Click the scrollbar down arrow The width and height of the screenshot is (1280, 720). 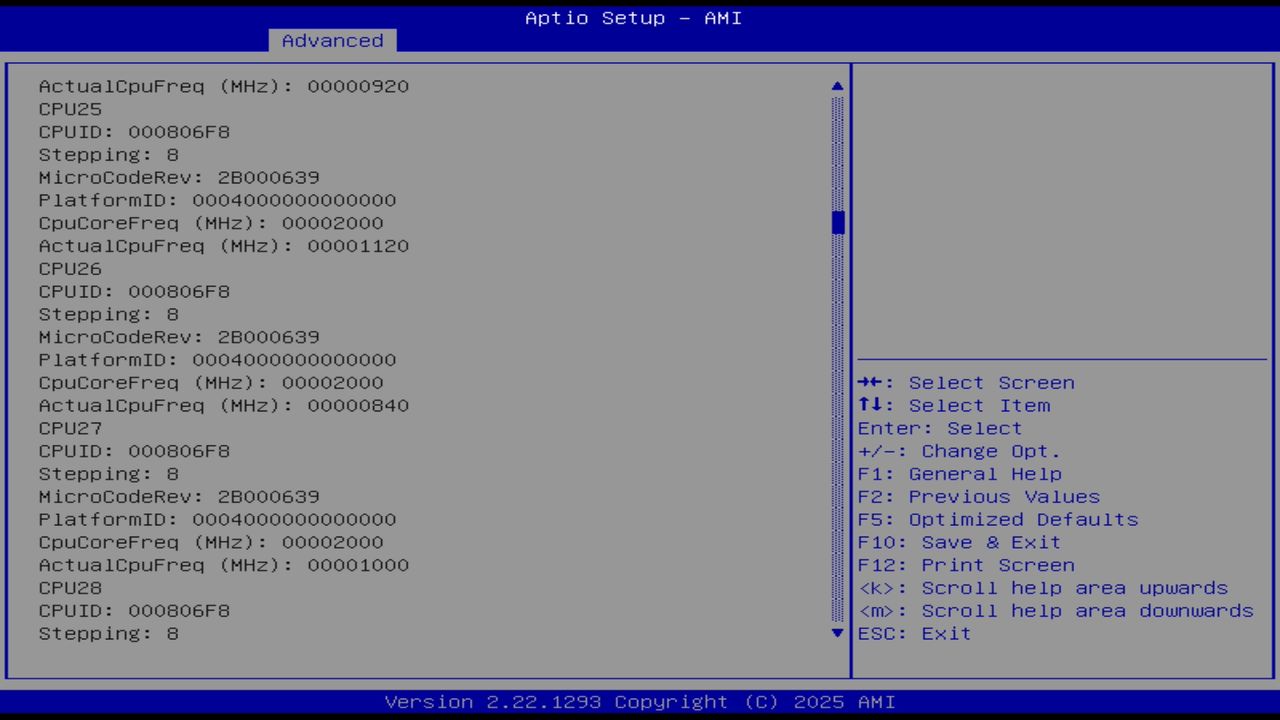coord(837,633)
